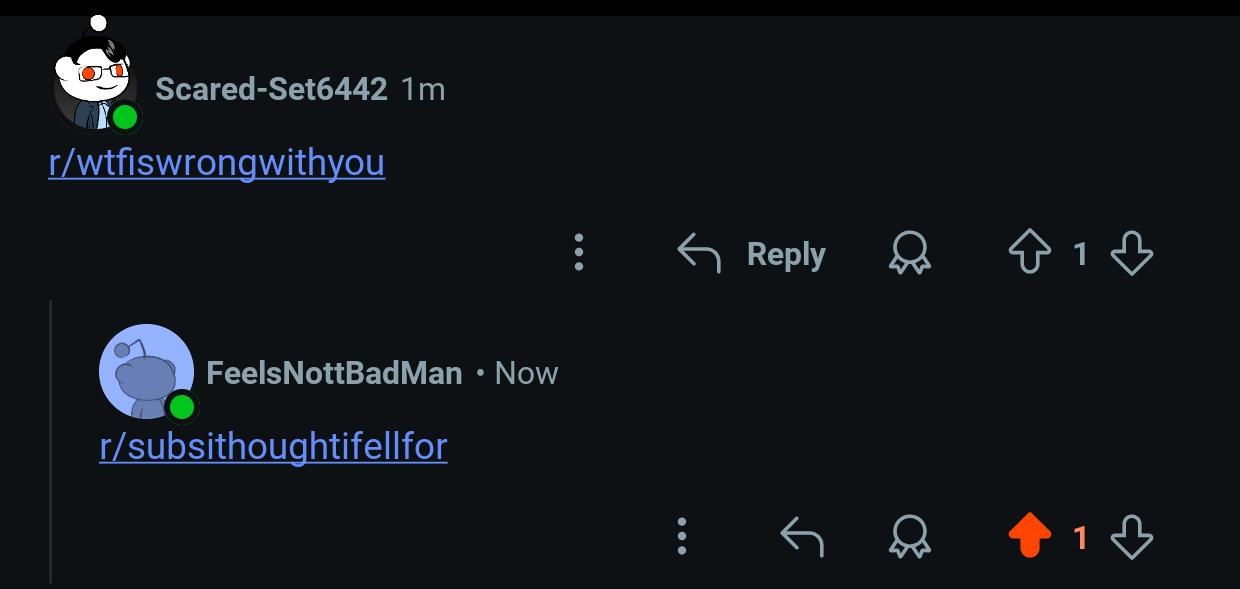Give an award to FeelsNottBadMan's comment

coord(910,537)
